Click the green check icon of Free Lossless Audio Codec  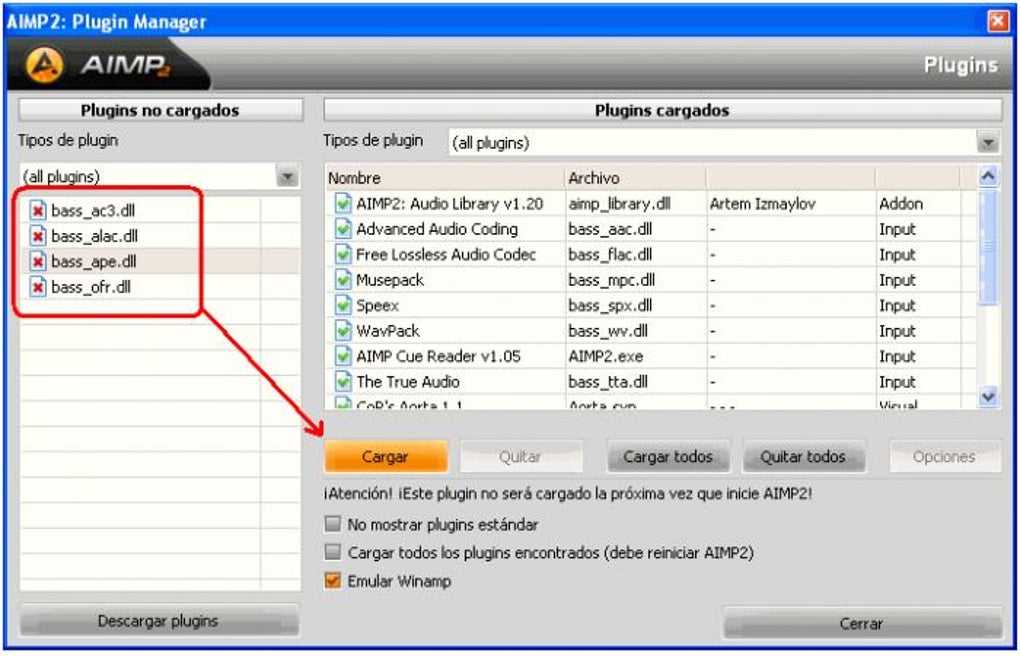click(x=343, y=254)
